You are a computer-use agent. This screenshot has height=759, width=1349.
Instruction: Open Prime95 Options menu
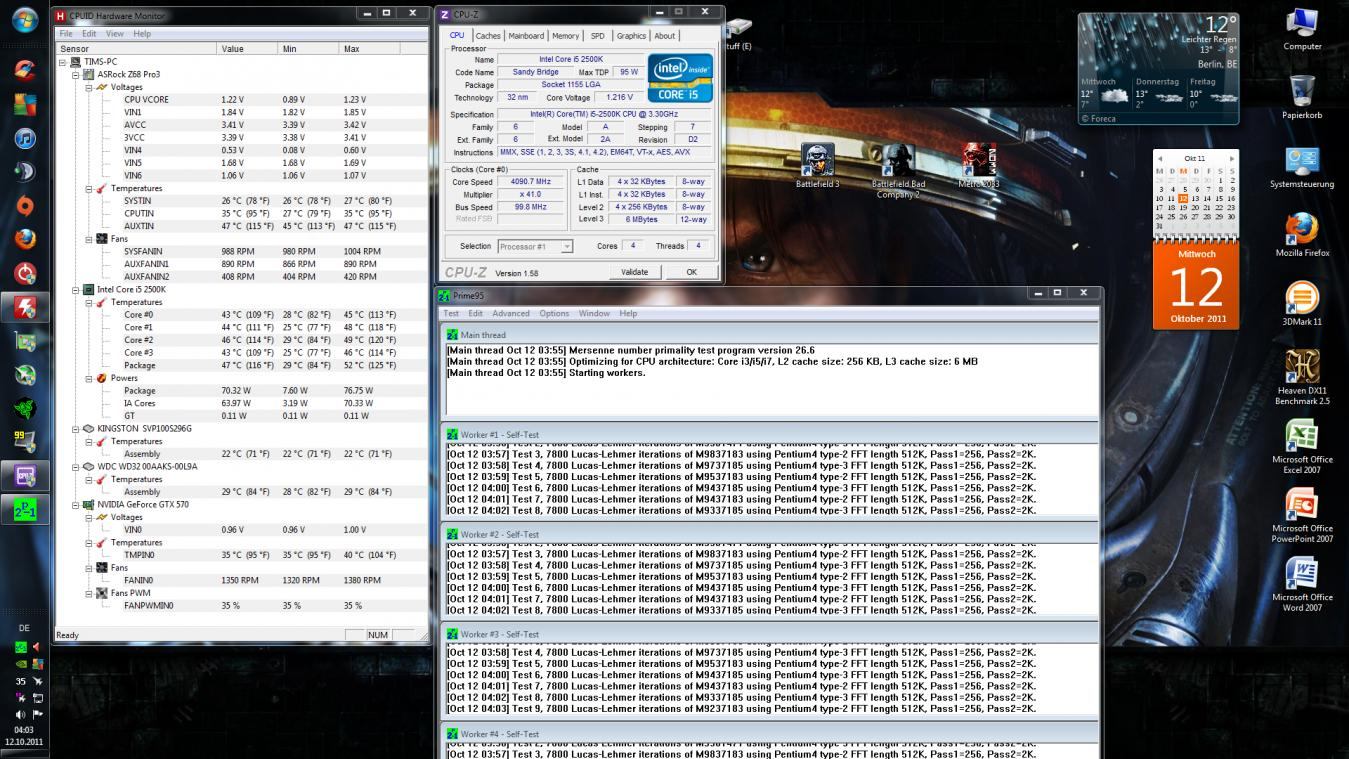coord(554,313)
